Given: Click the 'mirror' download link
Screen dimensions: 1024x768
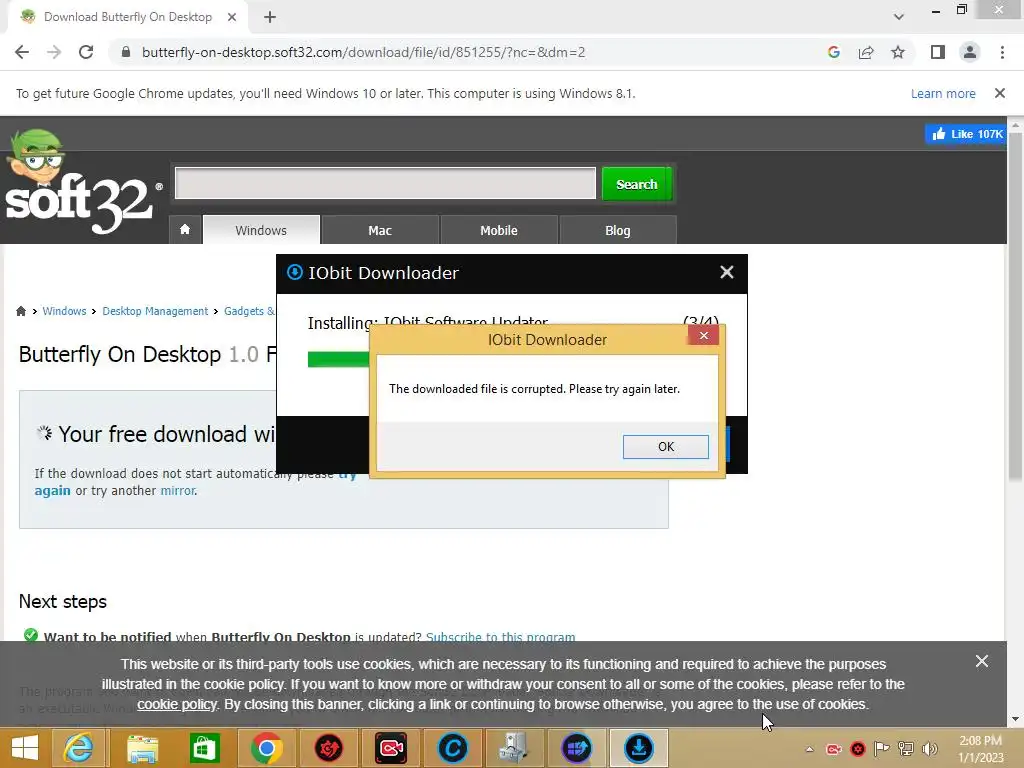Looking at the screenshot, I should click(x=178, y=490).
